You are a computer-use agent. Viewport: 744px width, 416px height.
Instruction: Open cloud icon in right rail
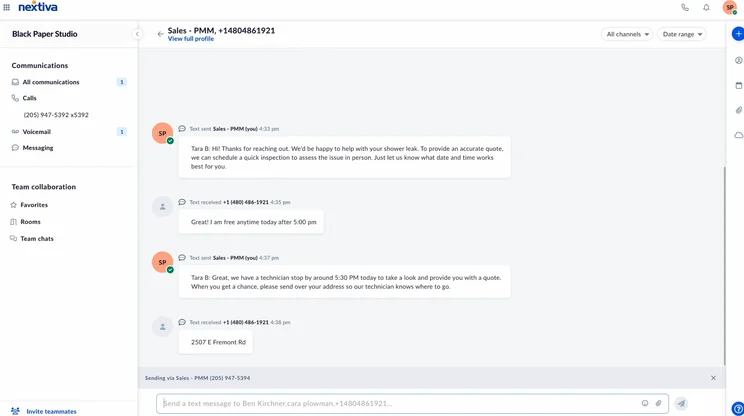739,135
